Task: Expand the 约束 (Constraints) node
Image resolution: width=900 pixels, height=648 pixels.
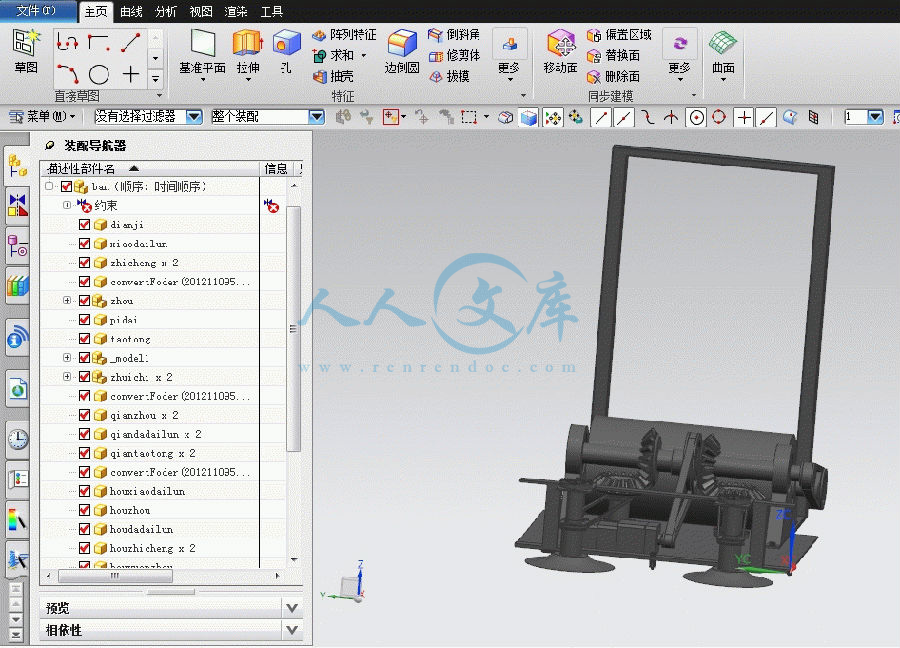Action: click(67, 205)
